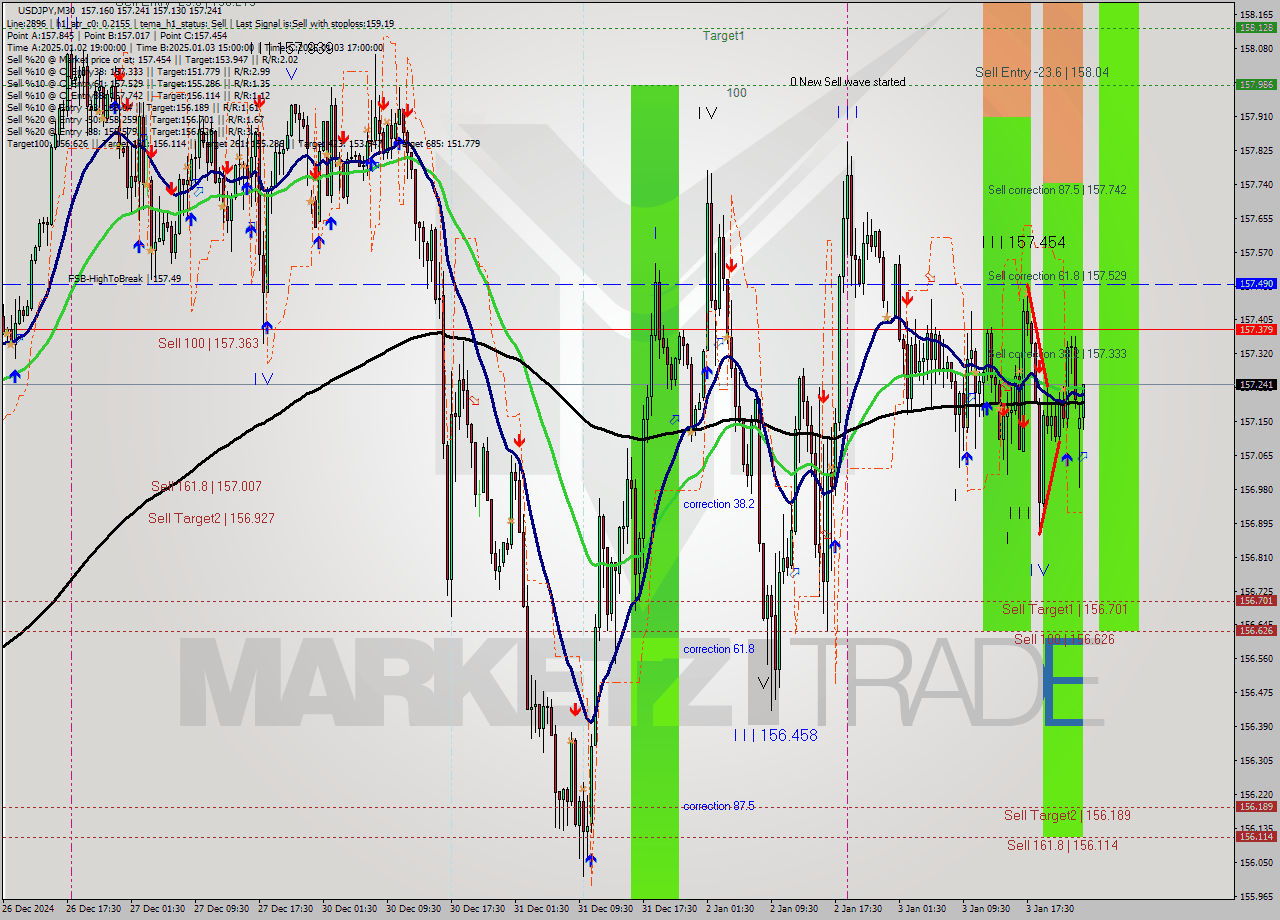Select the 155.965 price scale value
Image resolution: width=1280 pixels, height=920 pixels.
[x=1256, y=896]
